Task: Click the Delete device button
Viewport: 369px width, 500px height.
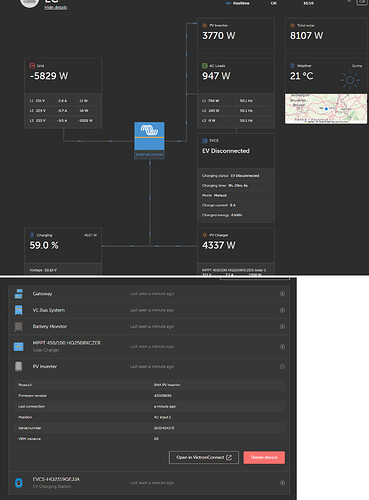Action: tap(264, 457)
